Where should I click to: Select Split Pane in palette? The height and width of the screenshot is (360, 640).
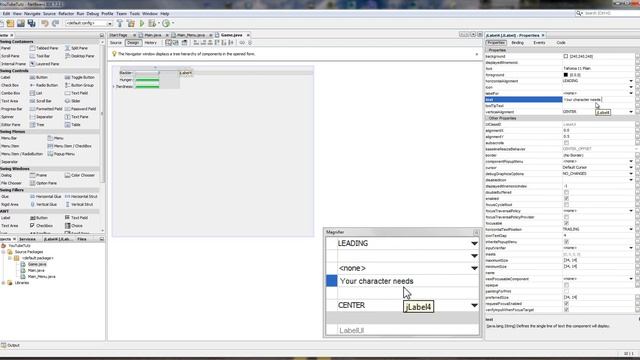tap(76, 48)
